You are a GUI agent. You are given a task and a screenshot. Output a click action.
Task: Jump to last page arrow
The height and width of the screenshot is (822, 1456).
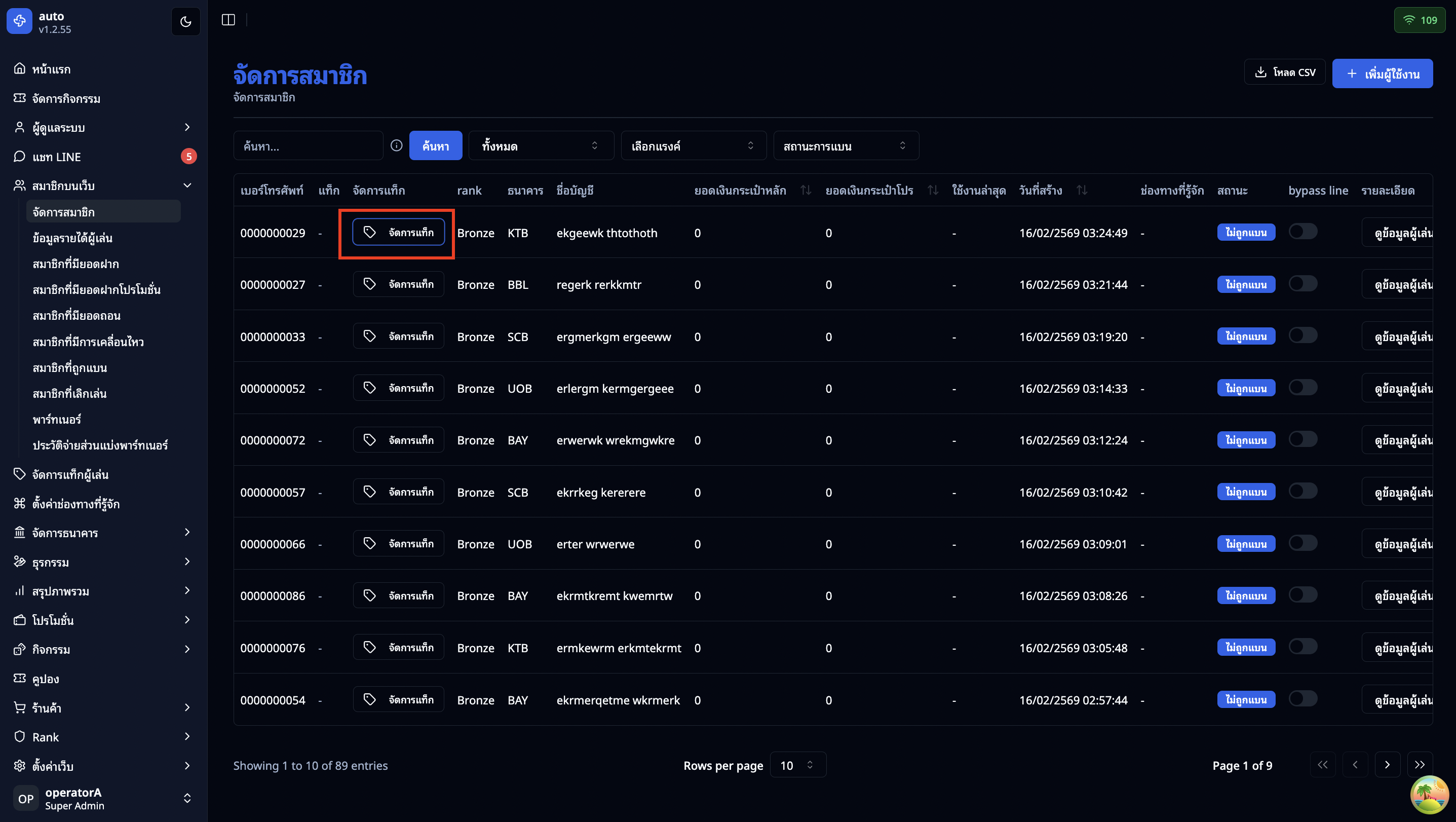1419,765
